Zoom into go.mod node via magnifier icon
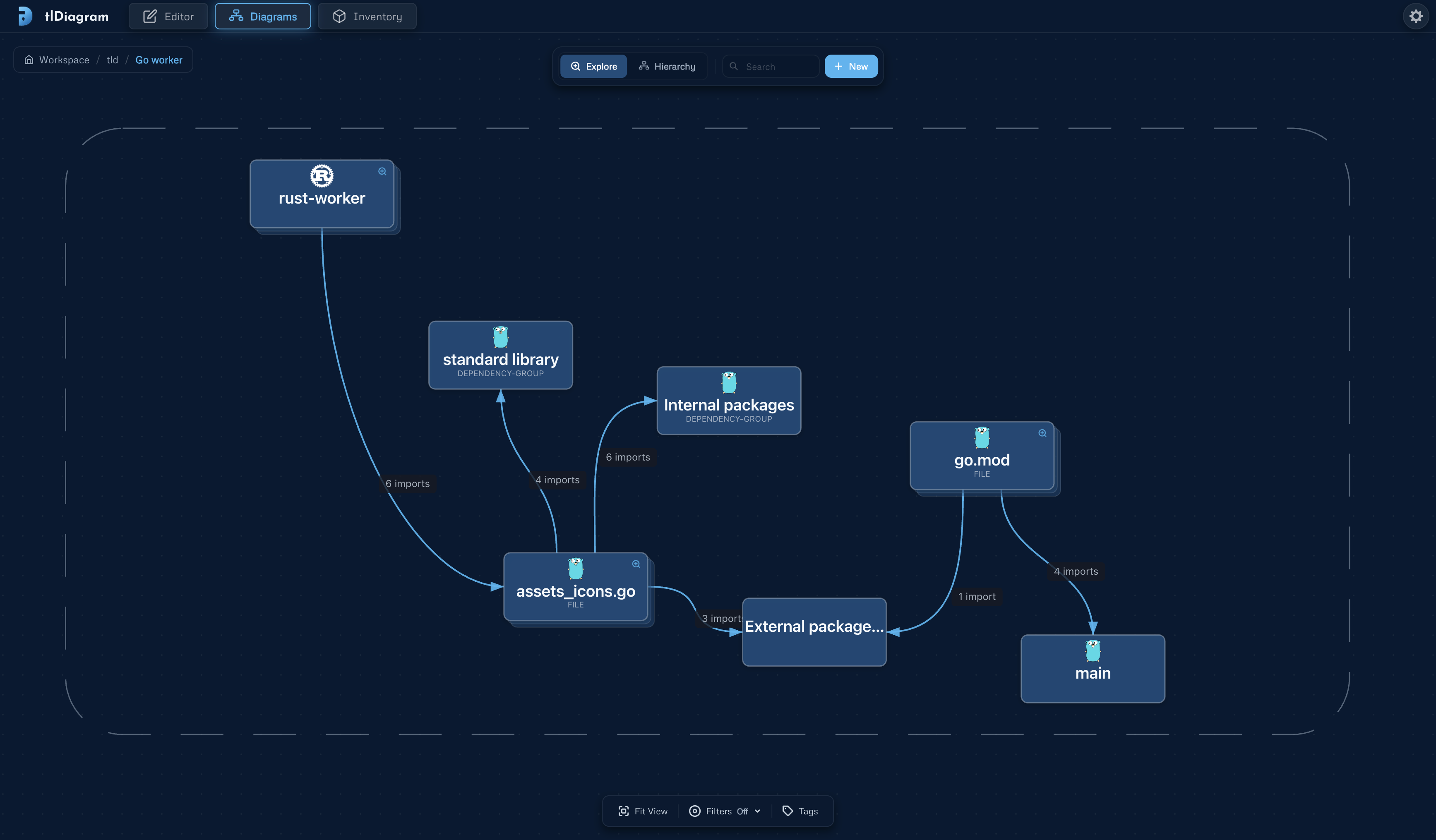1436x840 pixels. pos(1042,433)
